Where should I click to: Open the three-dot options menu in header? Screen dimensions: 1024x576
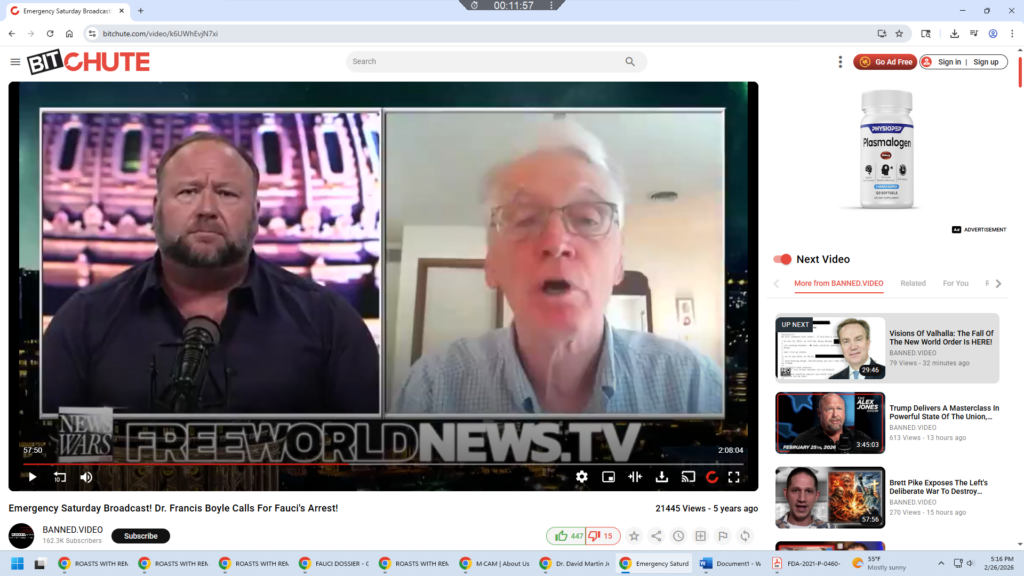click(x=840, y=62)
